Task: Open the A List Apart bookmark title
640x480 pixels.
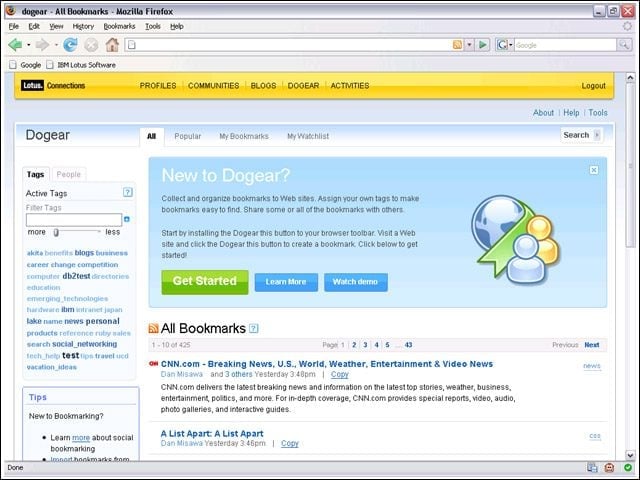Action: (x=212, y=433)
